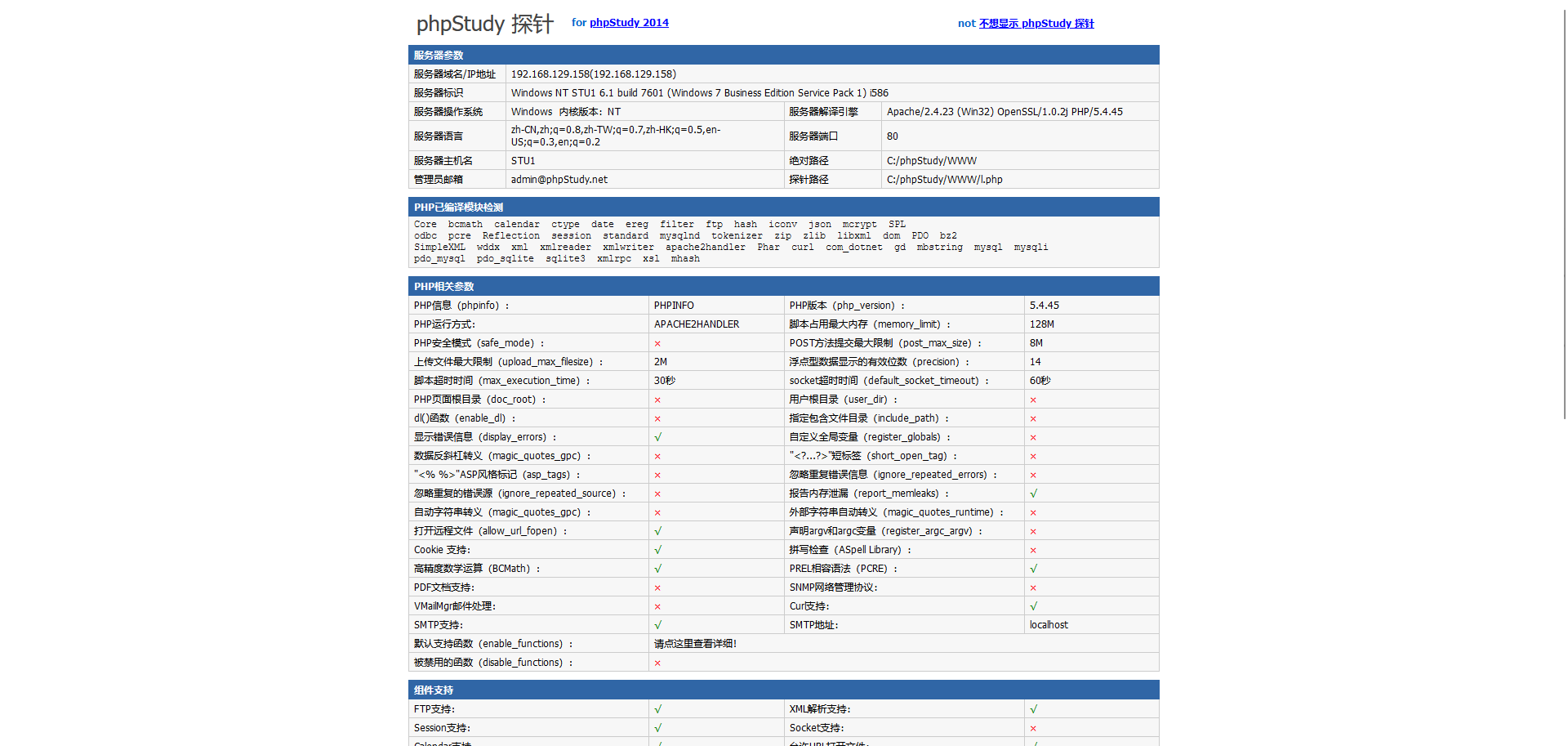Click the memory_limit value 128M
The image size is (1568, 746).
pos(1042,324)
